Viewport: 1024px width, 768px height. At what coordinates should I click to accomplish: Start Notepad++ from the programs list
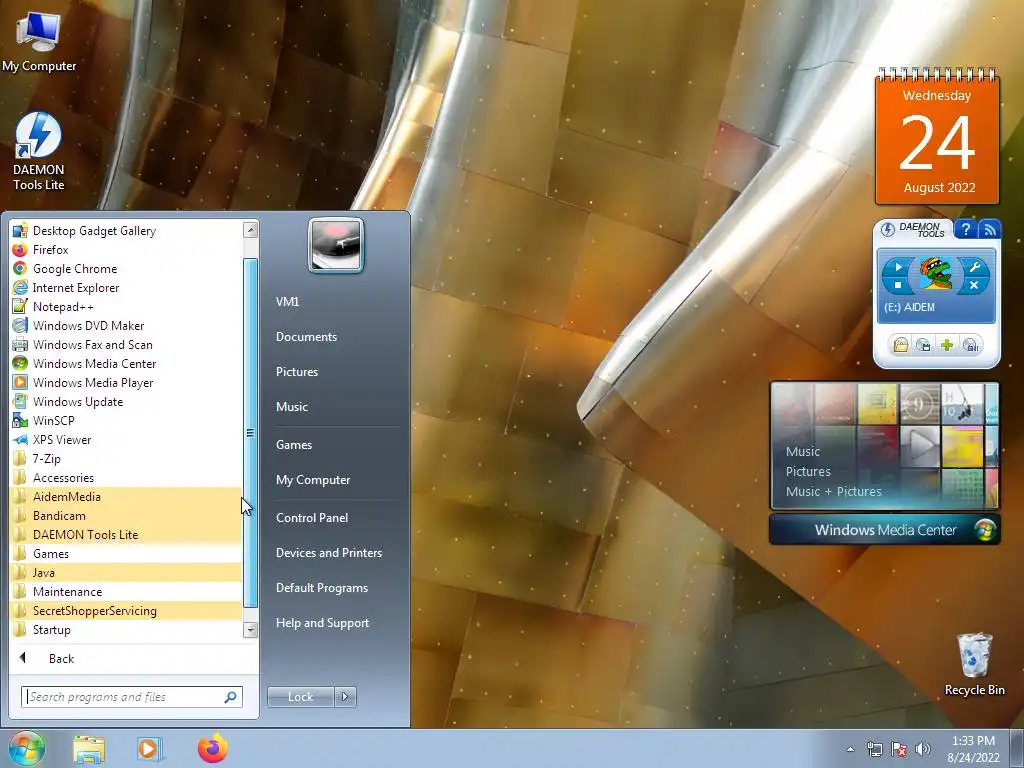pyautogui.click(x=125, y=306)
